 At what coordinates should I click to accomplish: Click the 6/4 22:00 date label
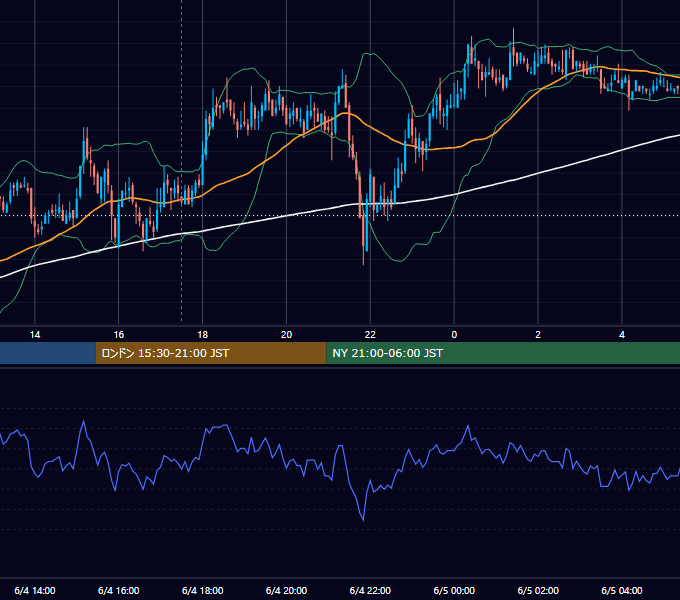(370, 590)
